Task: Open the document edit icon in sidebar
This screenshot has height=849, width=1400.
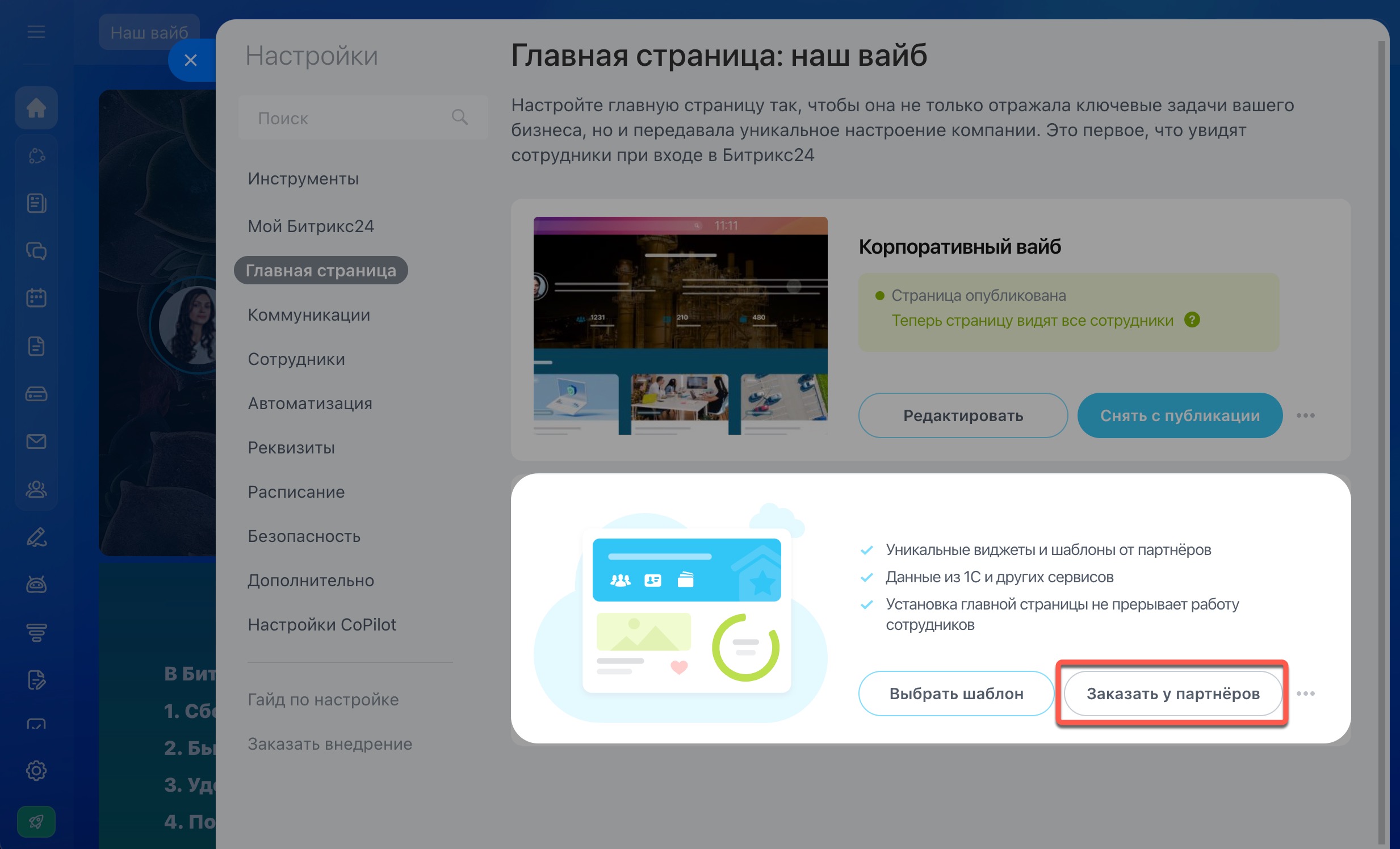Action: [36, 680]
